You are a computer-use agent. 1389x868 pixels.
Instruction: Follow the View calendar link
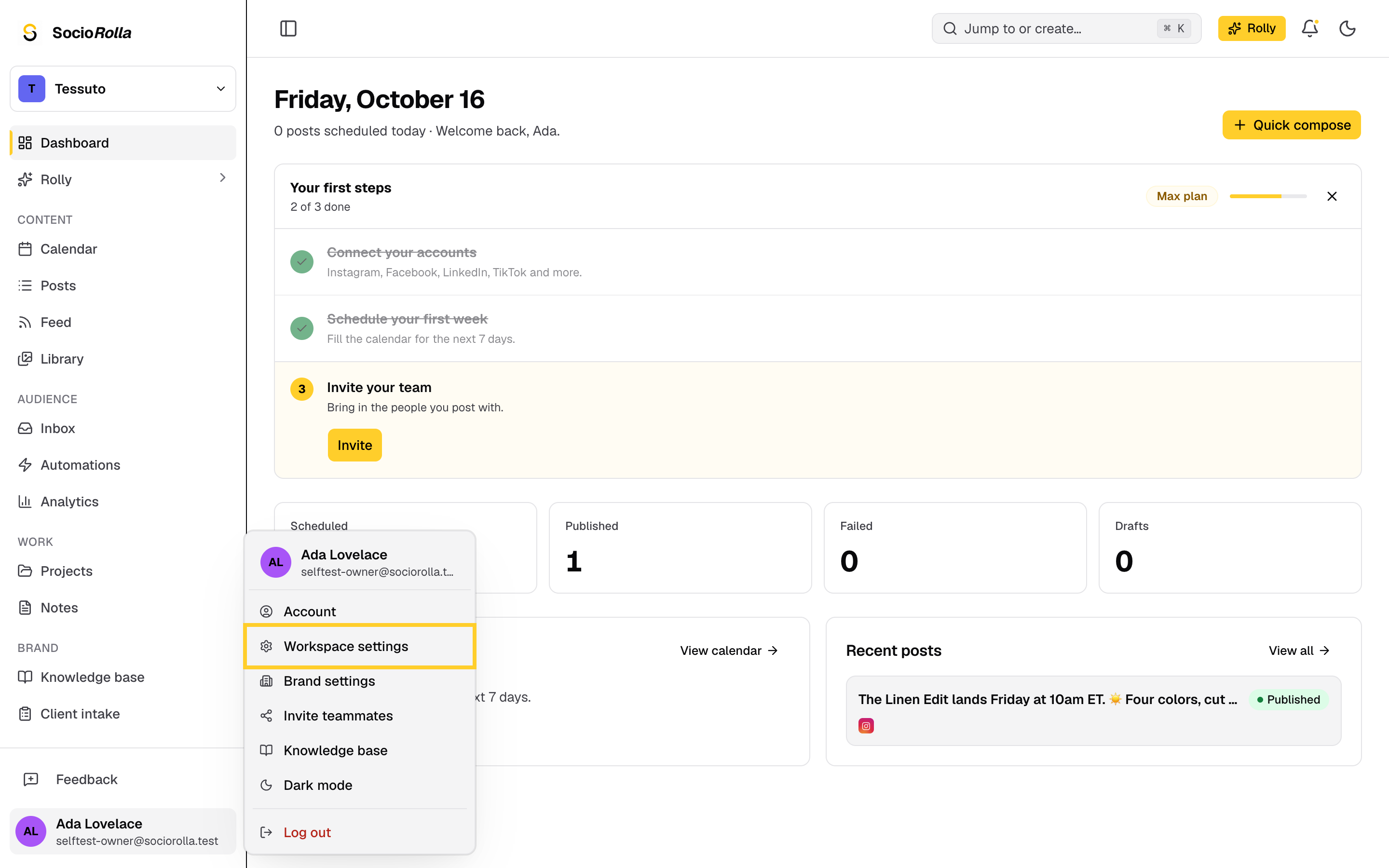coord(729,651)
